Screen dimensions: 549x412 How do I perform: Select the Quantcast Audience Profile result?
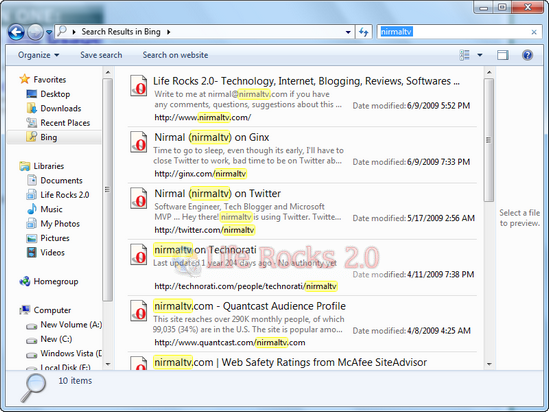pyautogui.click(x=250, y=306)
